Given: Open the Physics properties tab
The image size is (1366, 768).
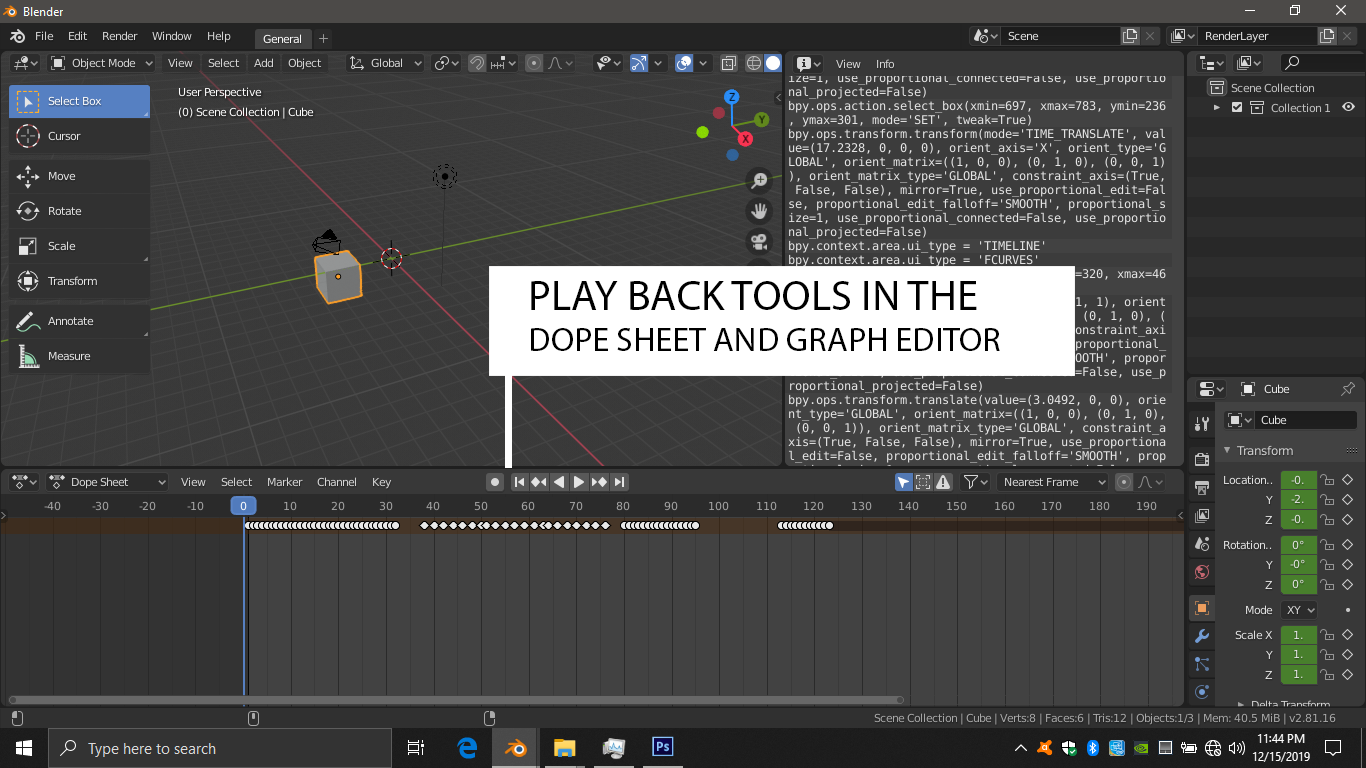Looking at the screenshot, I should point(1202,692).
